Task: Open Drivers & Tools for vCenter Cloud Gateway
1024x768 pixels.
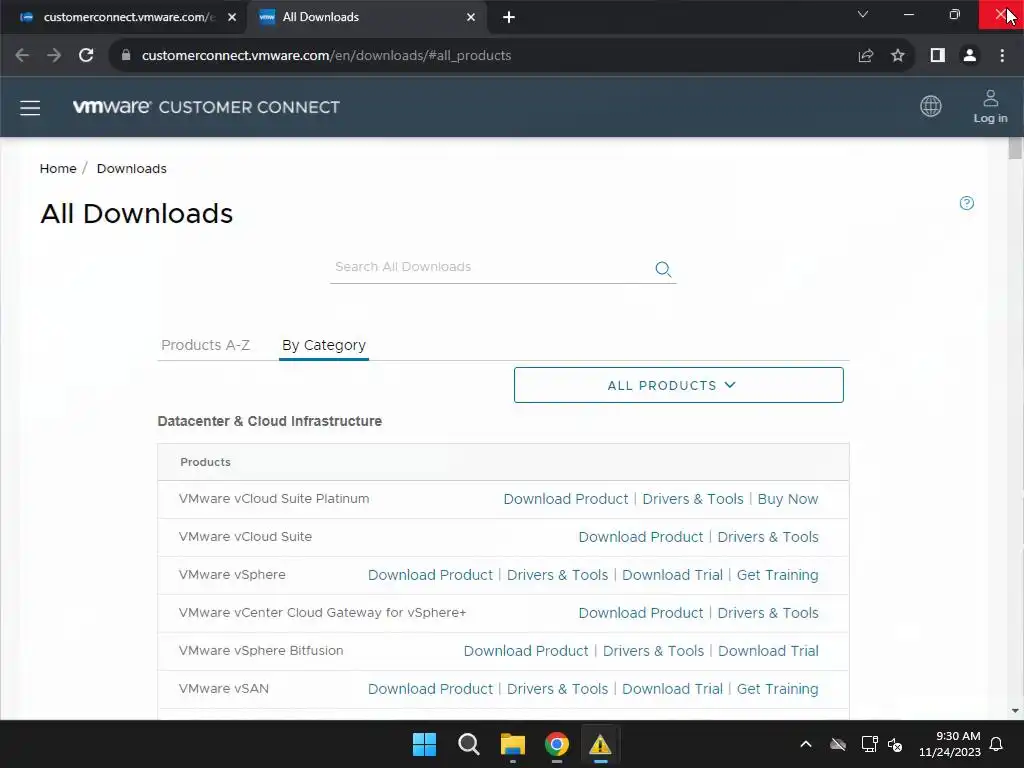Action: pos(768,613)
